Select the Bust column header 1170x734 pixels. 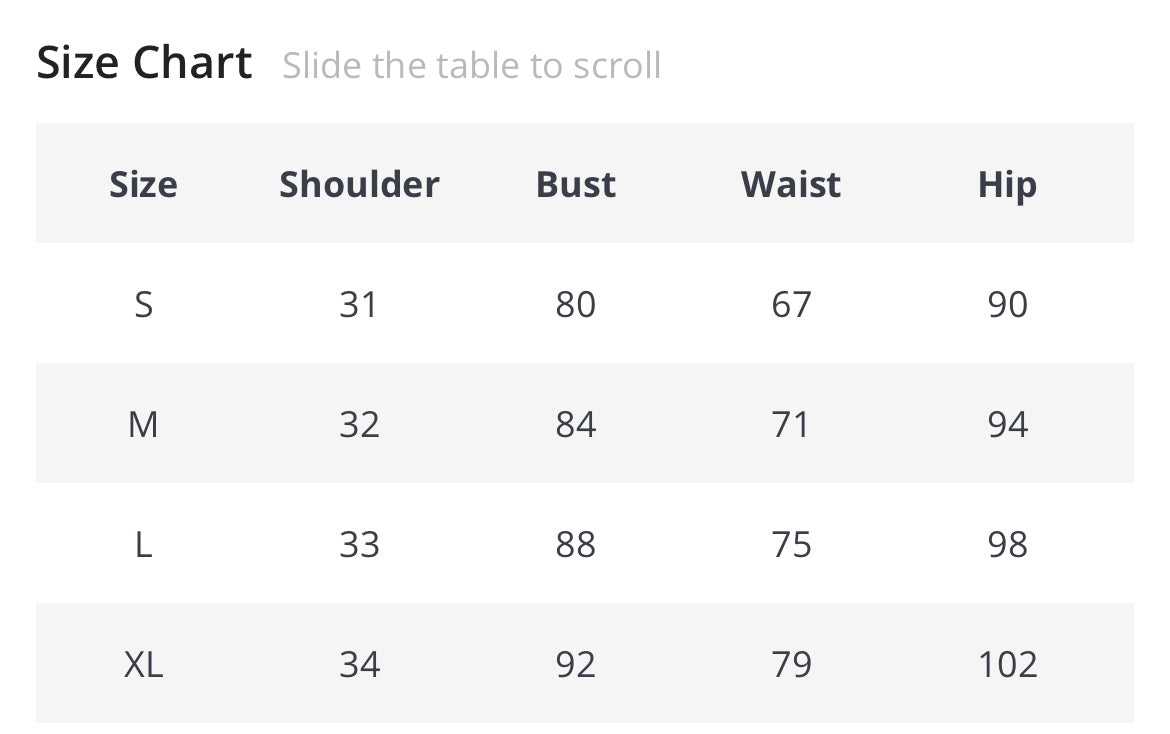(x=576, y=185)
